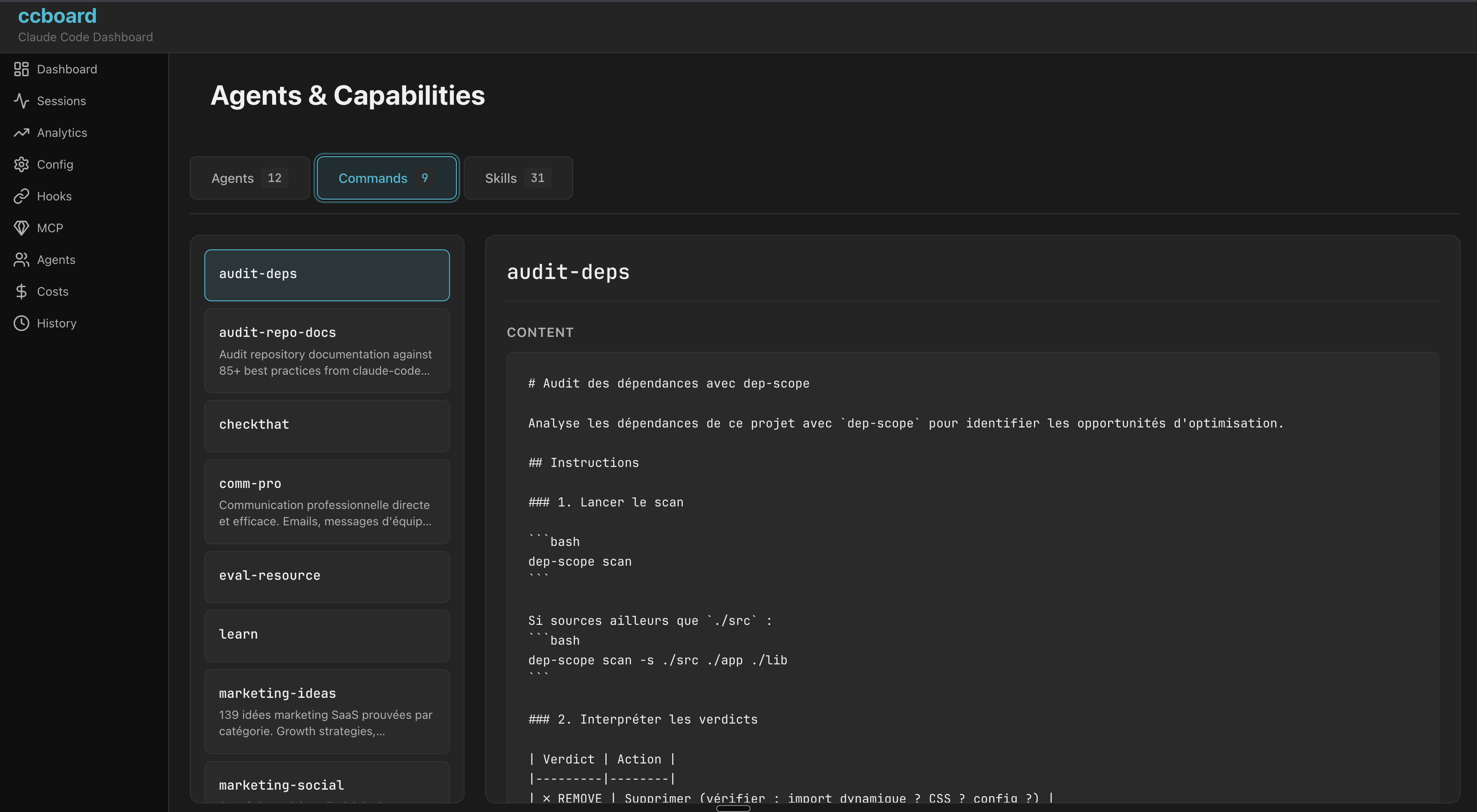Open Costs with the dollar icon
Screen dimensions: 1477x812
tap(21, 291)
